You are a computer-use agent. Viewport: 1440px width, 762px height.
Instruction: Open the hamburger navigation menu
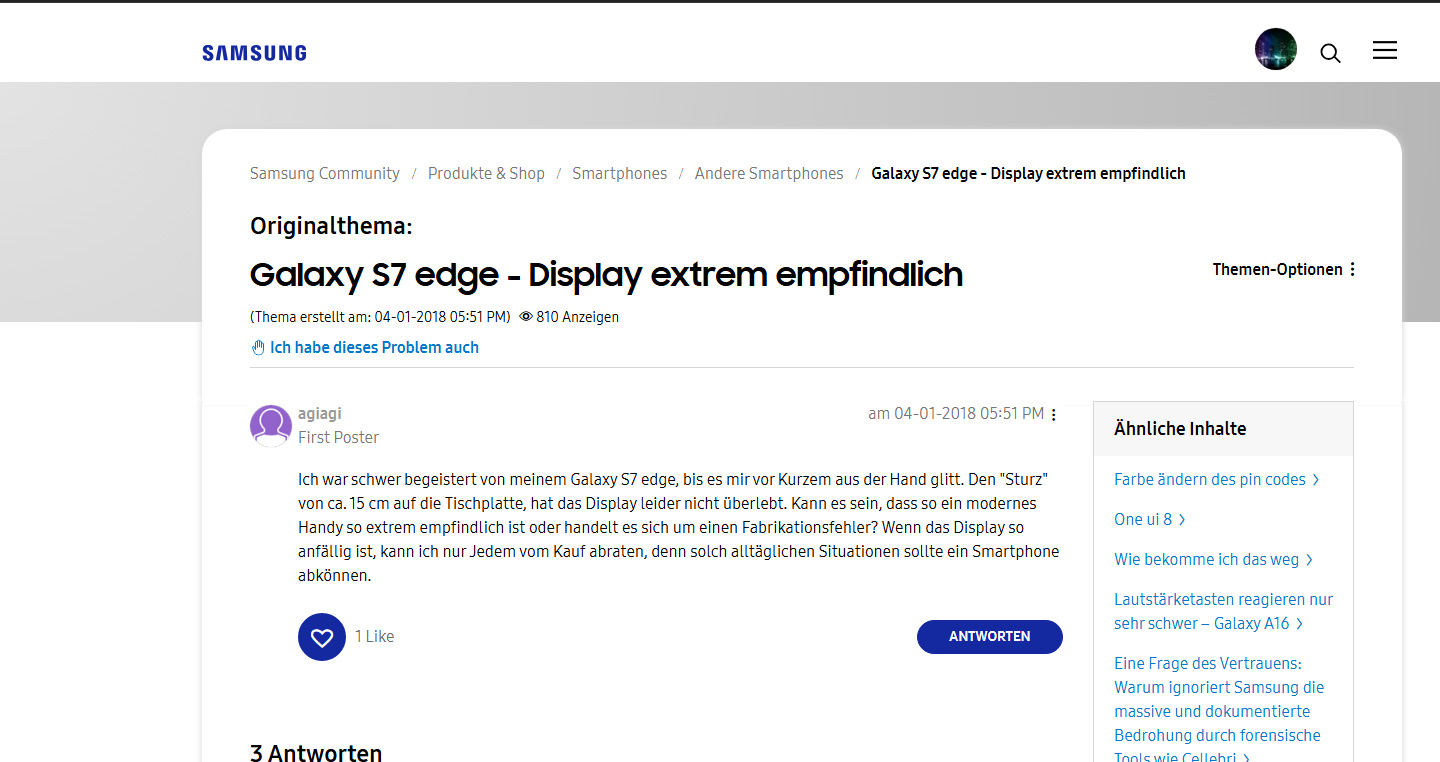coord(1384,50)
